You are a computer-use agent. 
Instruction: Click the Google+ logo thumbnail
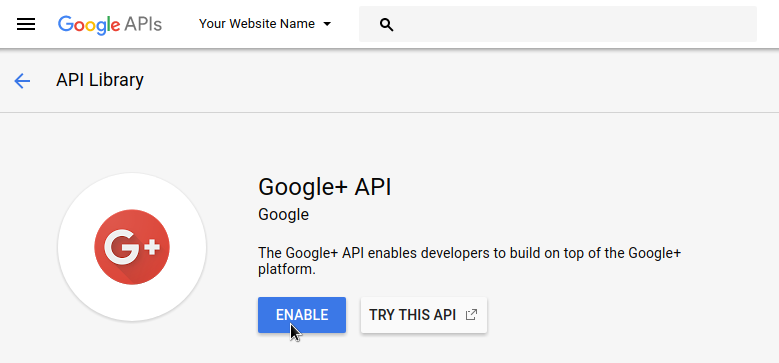(x=132, y=247)
